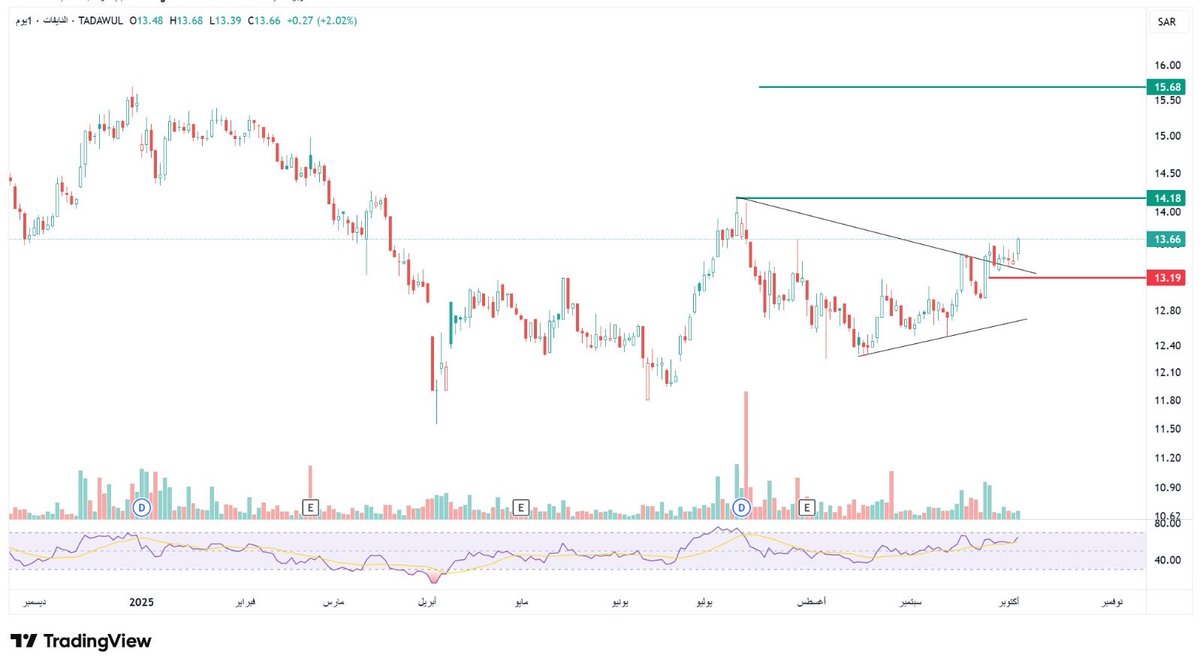Click the low value L13.39

click(x=227, y=21)
